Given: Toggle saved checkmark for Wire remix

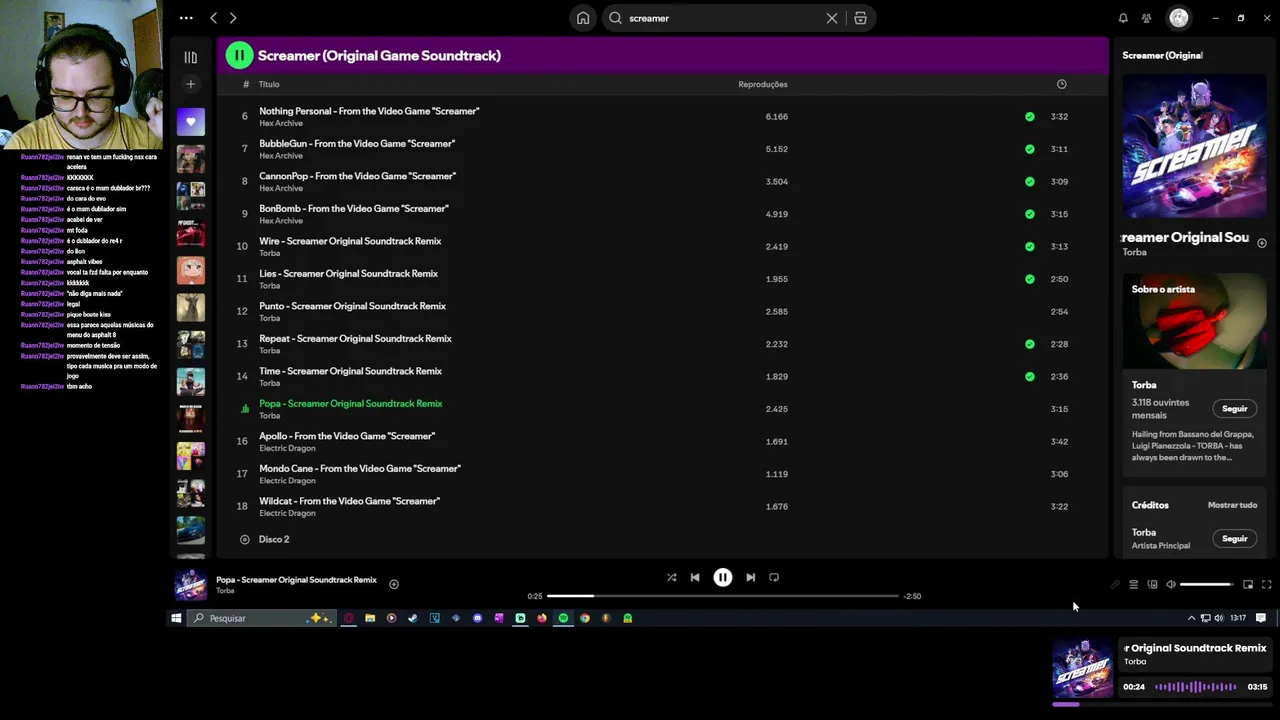Looking at the screenshot, I should [1030, 247].
